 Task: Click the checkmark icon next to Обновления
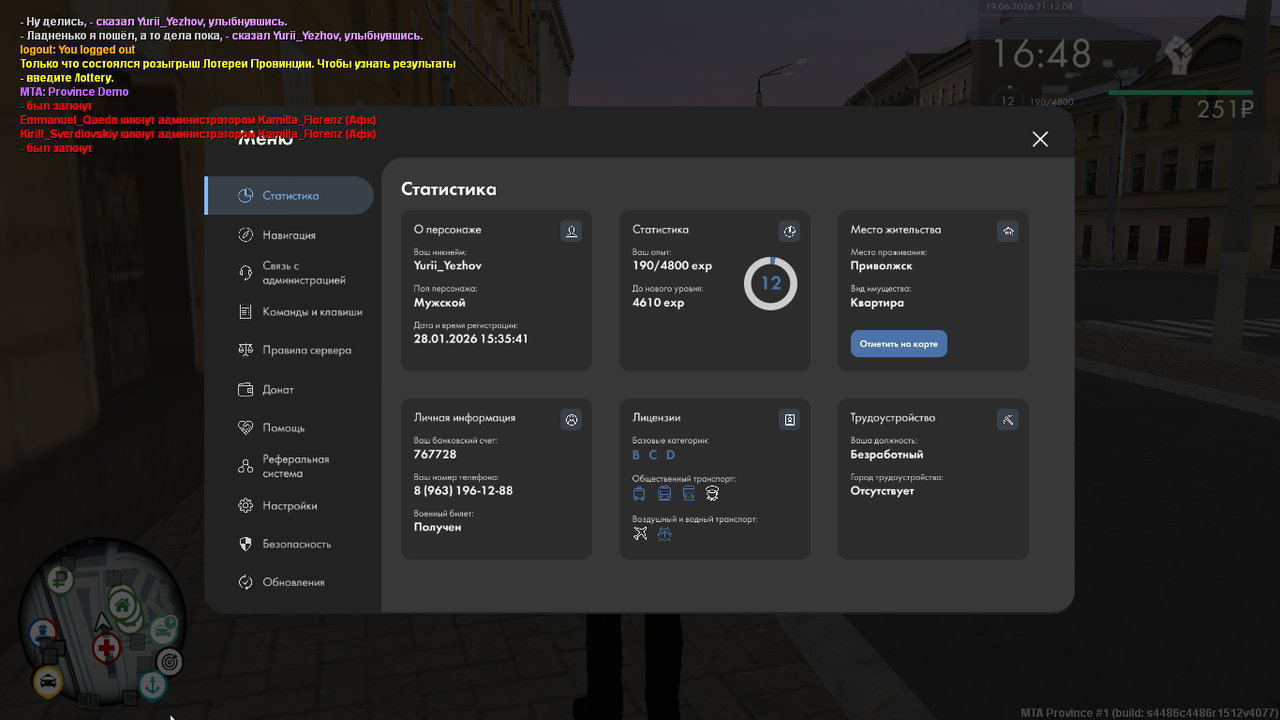tap(246, 582)
